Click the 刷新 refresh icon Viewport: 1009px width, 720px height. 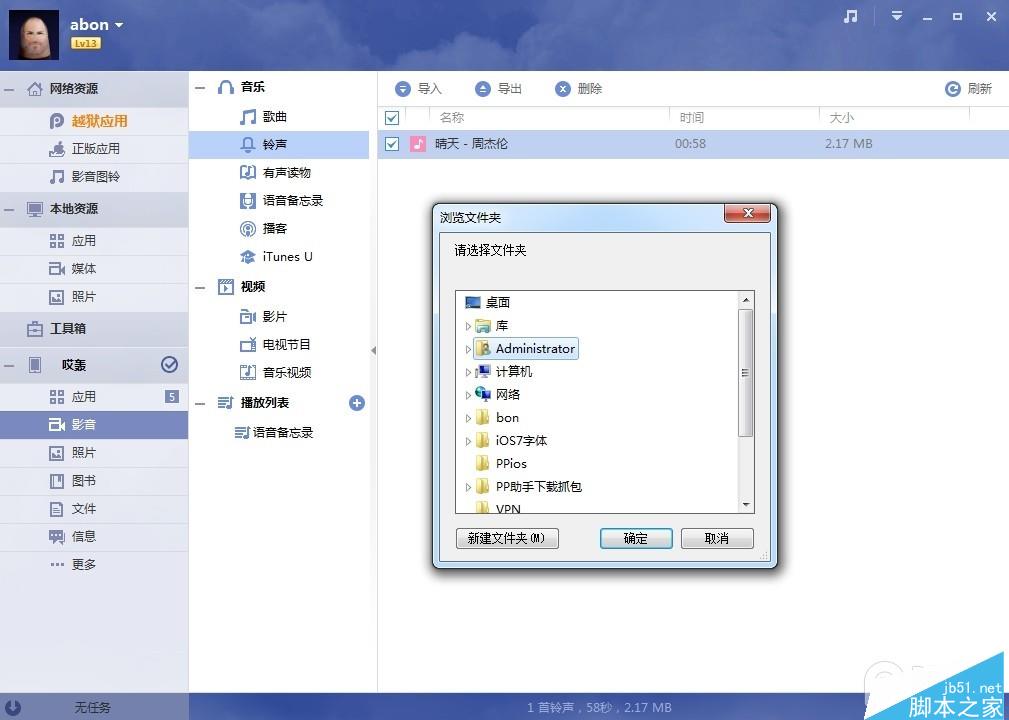click(952, 88)
